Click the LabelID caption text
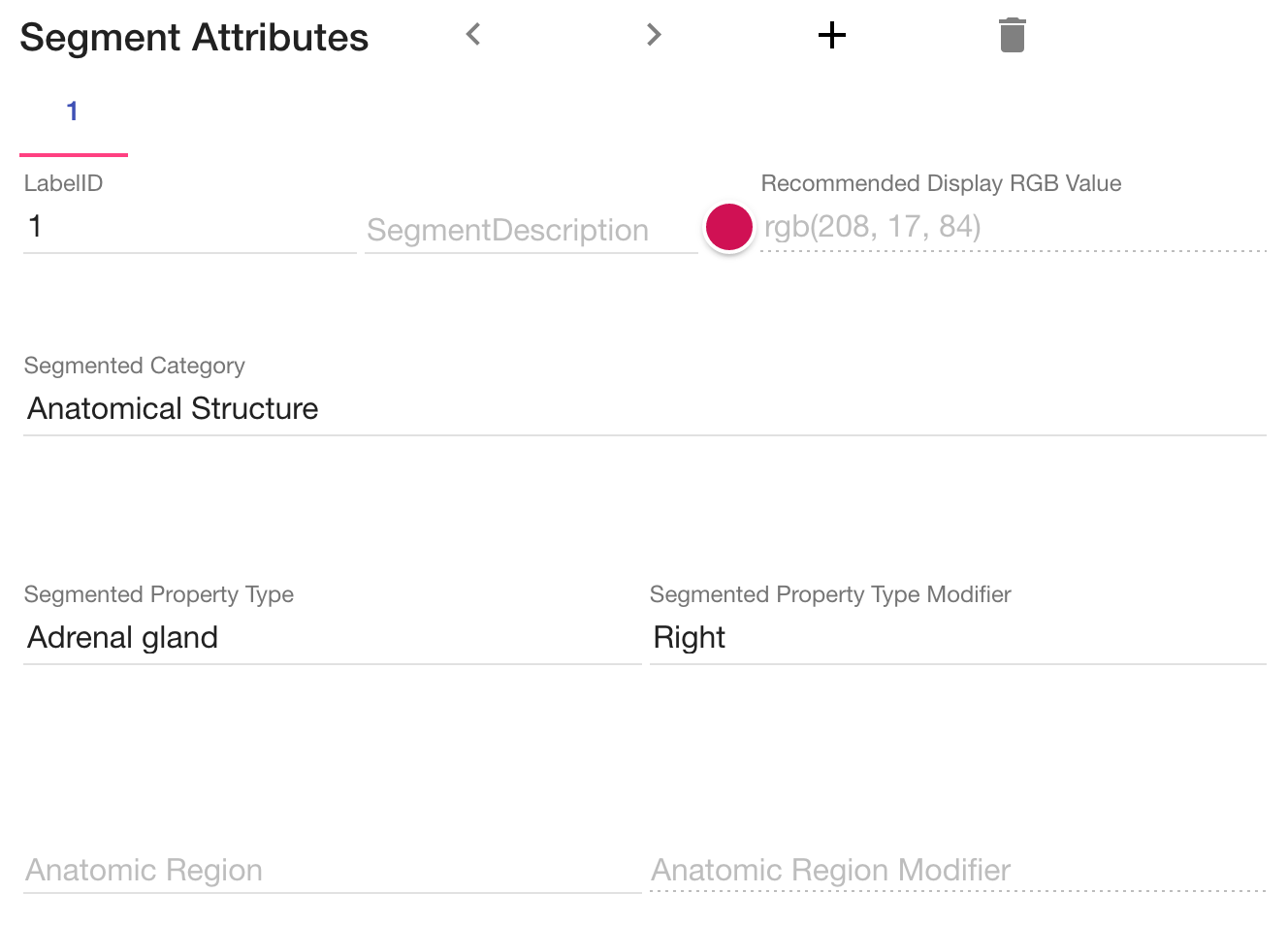The width and height of the screenshot is (1288, 925). (x=63, y=183)
